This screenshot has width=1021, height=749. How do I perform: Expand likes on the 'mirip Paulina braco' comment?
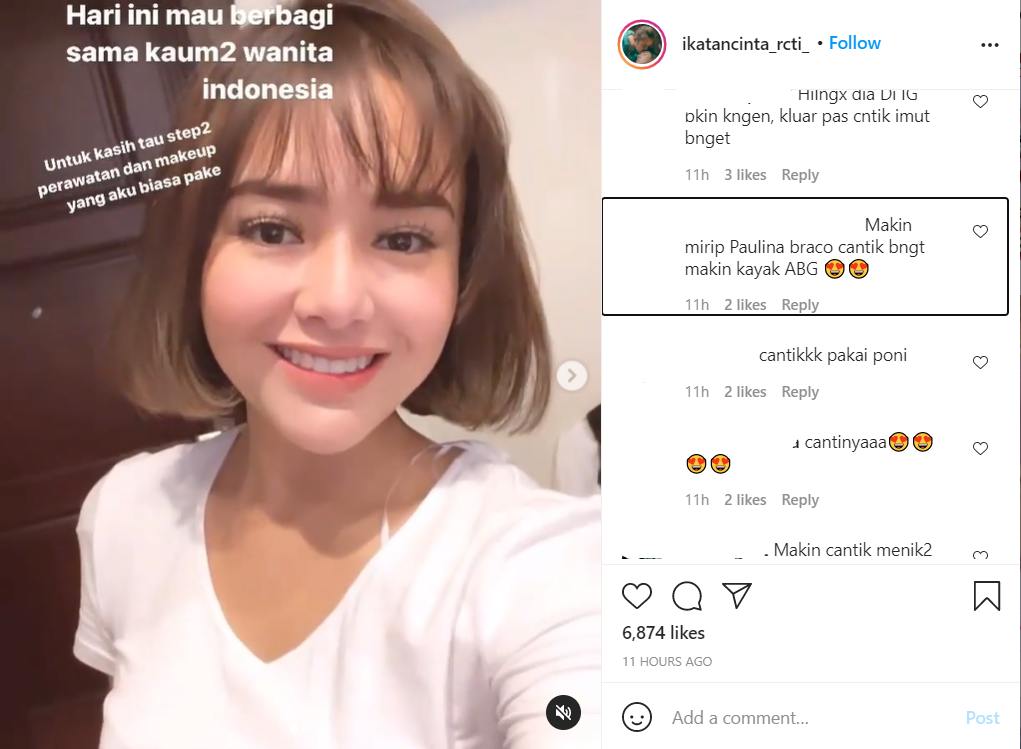[x=744, y=304]
